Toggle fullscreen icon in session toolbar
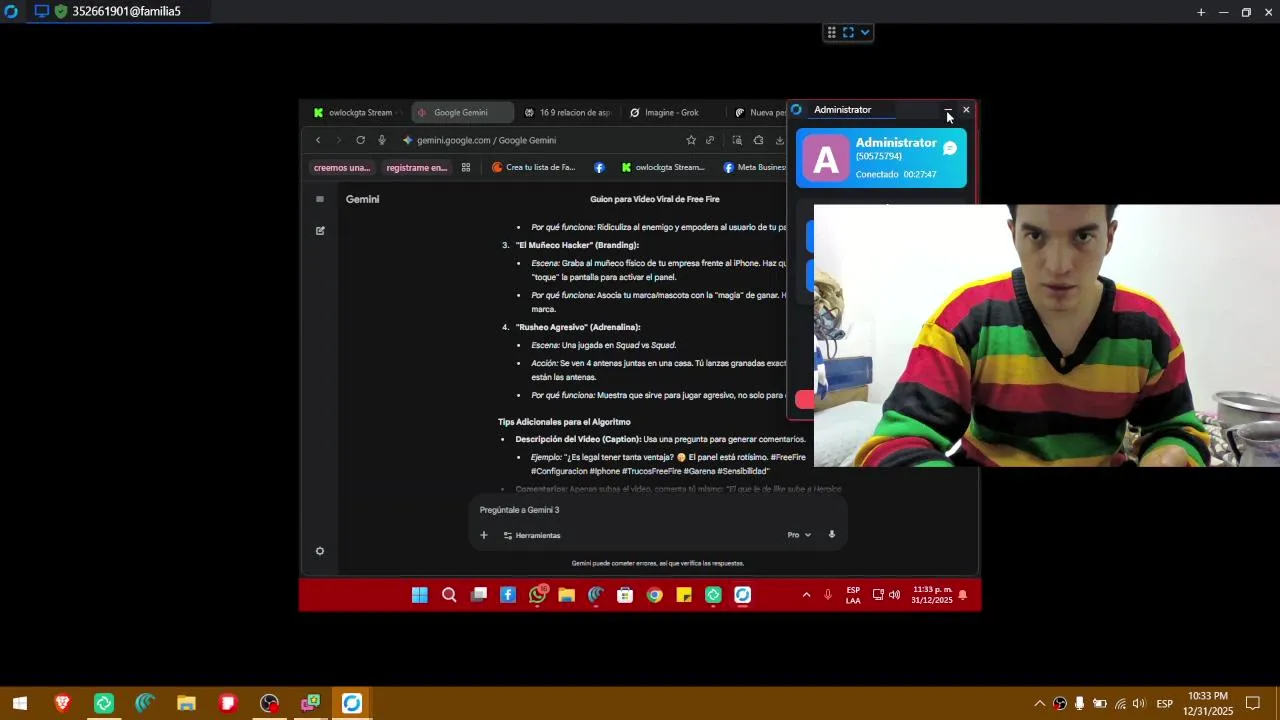This screenshot has width=1280, height=720. click(x=848, y=32)
